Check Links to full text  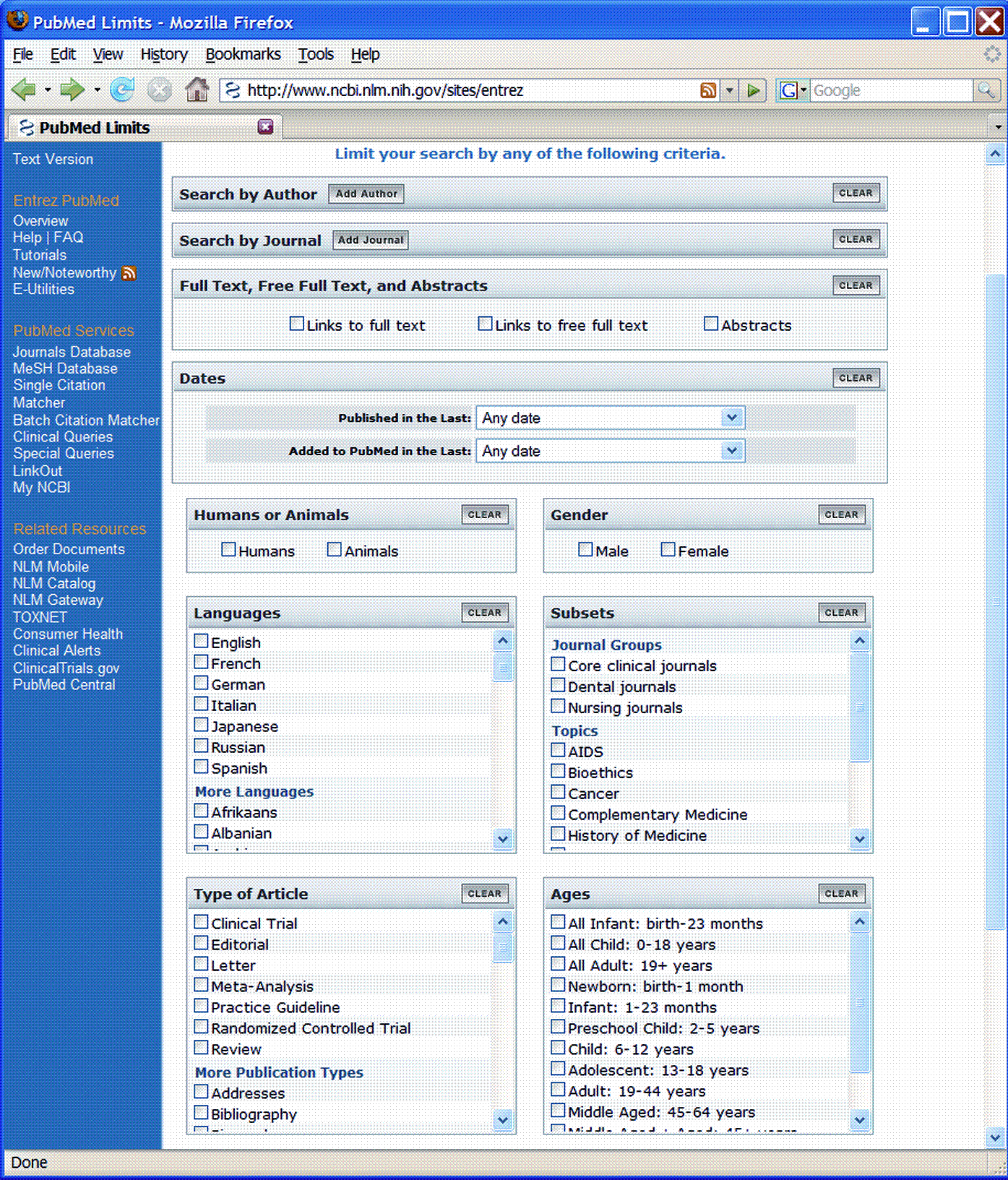296,324
